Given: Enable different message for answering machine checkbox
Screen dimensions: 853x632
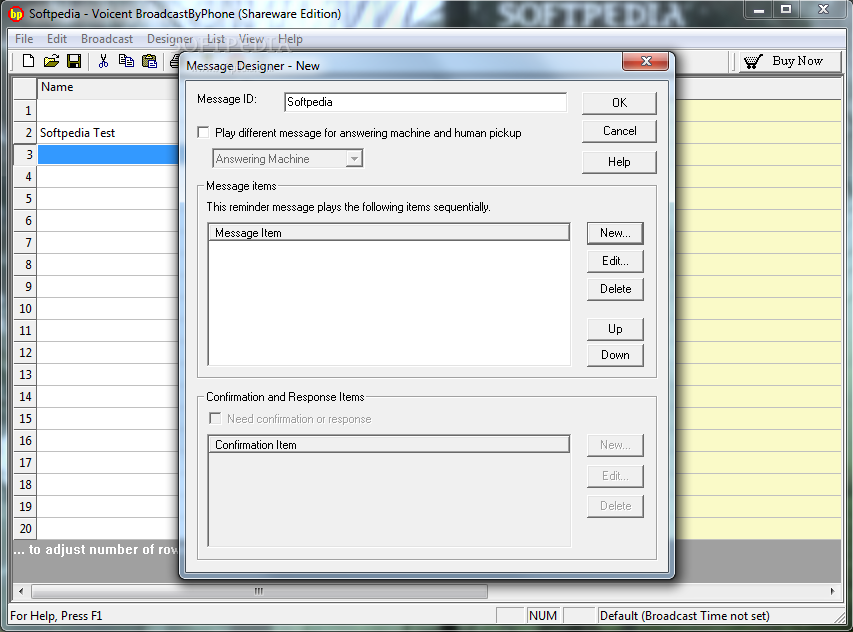Looking at the screenshot, I should coord(203,132).
